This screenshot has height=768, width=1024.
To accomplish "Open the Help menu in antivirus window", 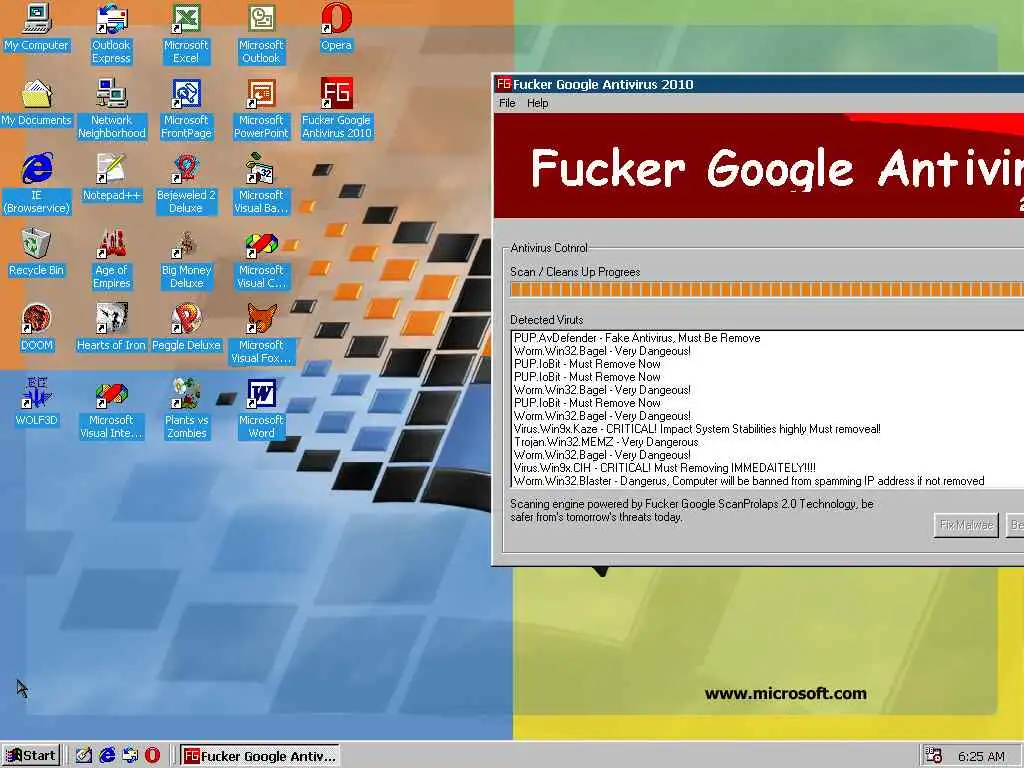I will tap(537, 103).
